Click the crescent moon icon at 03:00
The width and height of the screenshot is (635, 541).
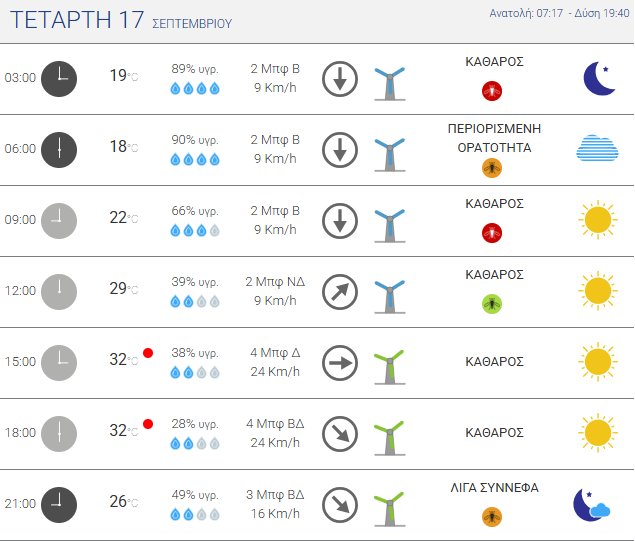point(598,78)
